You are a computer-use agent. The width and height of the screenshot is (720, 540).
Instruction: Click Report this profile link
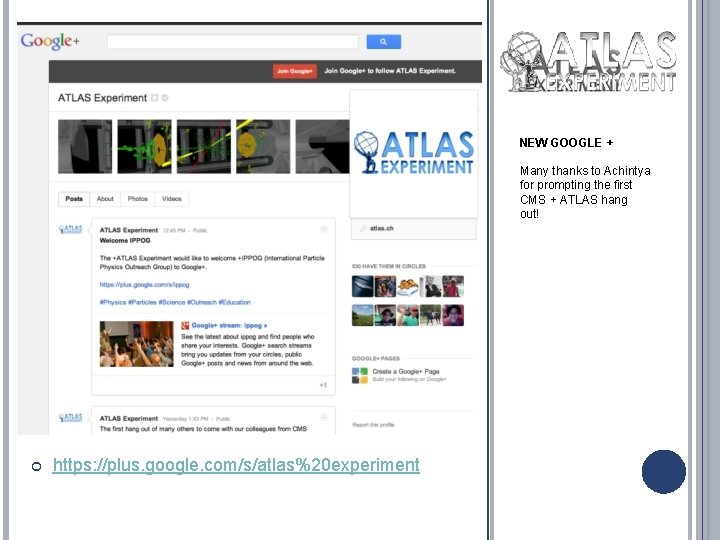(x=373, y=425)
